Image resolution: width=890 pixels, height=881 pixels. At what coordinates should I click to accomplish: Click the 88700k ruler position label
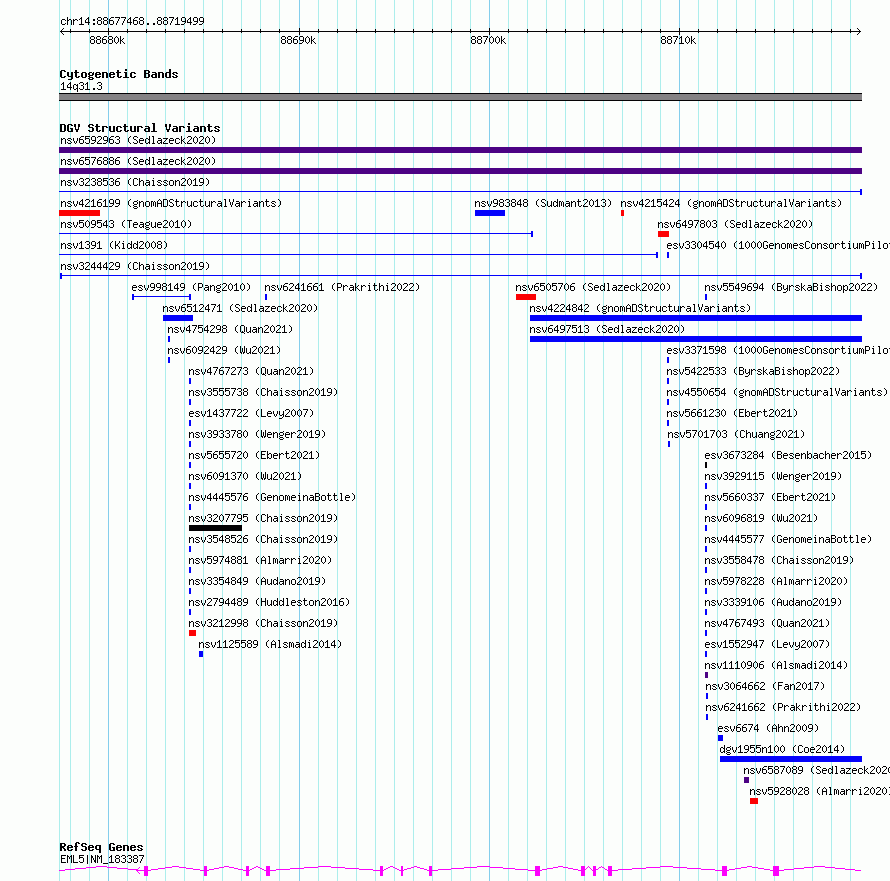coord(488,40)
